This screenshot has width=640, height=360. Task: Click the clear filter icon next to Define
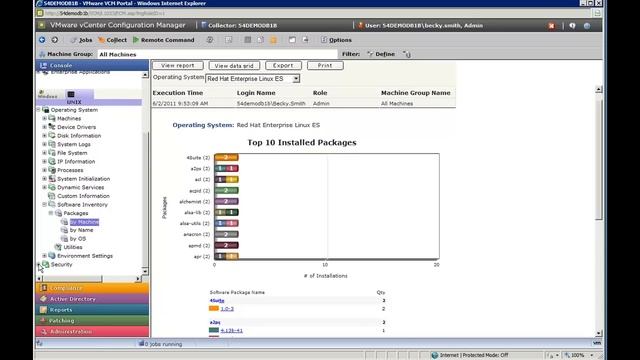(407, 54)
